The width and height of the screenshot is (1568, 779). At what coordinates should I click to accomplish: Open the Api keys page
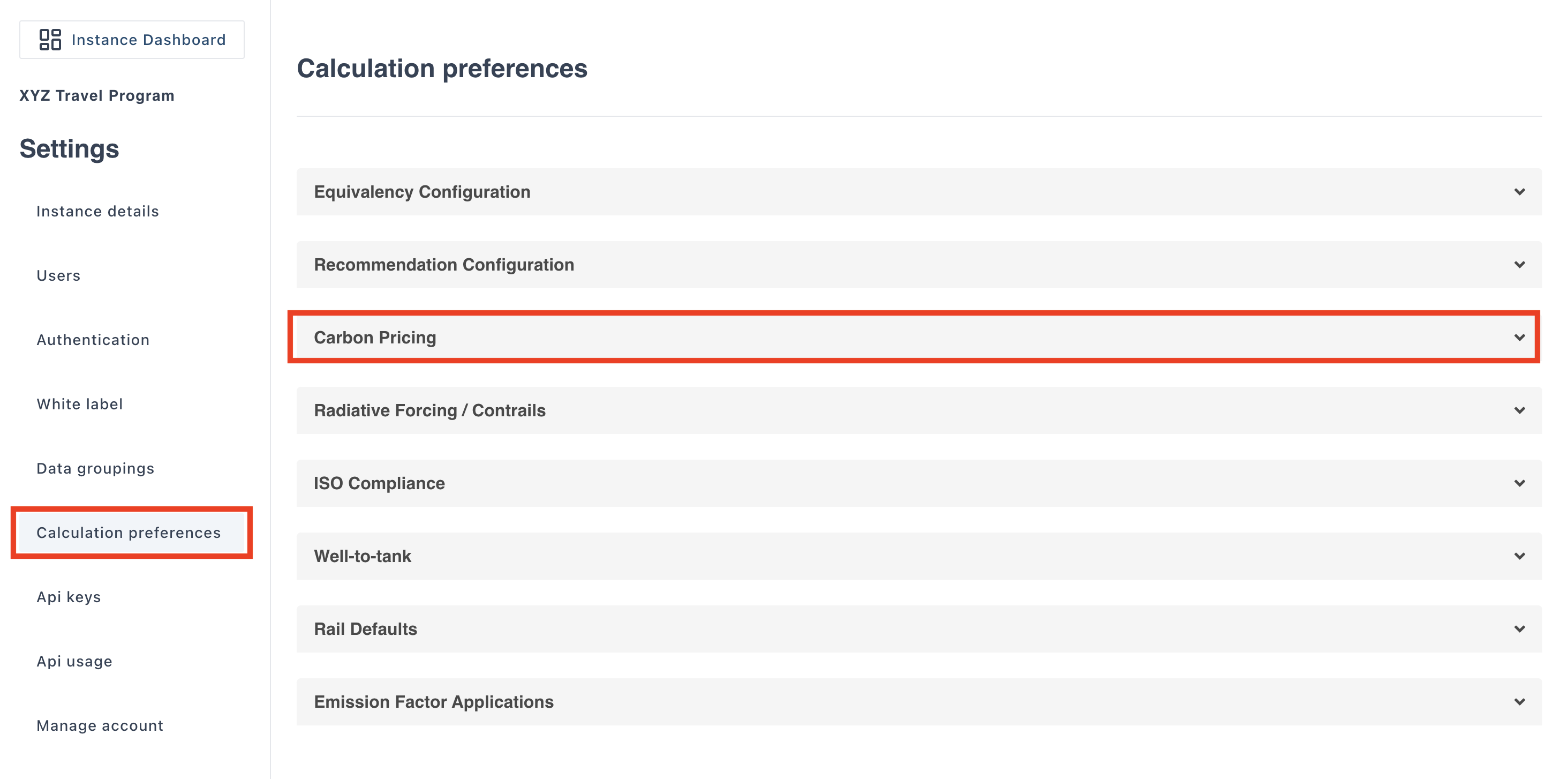(69, 597)
